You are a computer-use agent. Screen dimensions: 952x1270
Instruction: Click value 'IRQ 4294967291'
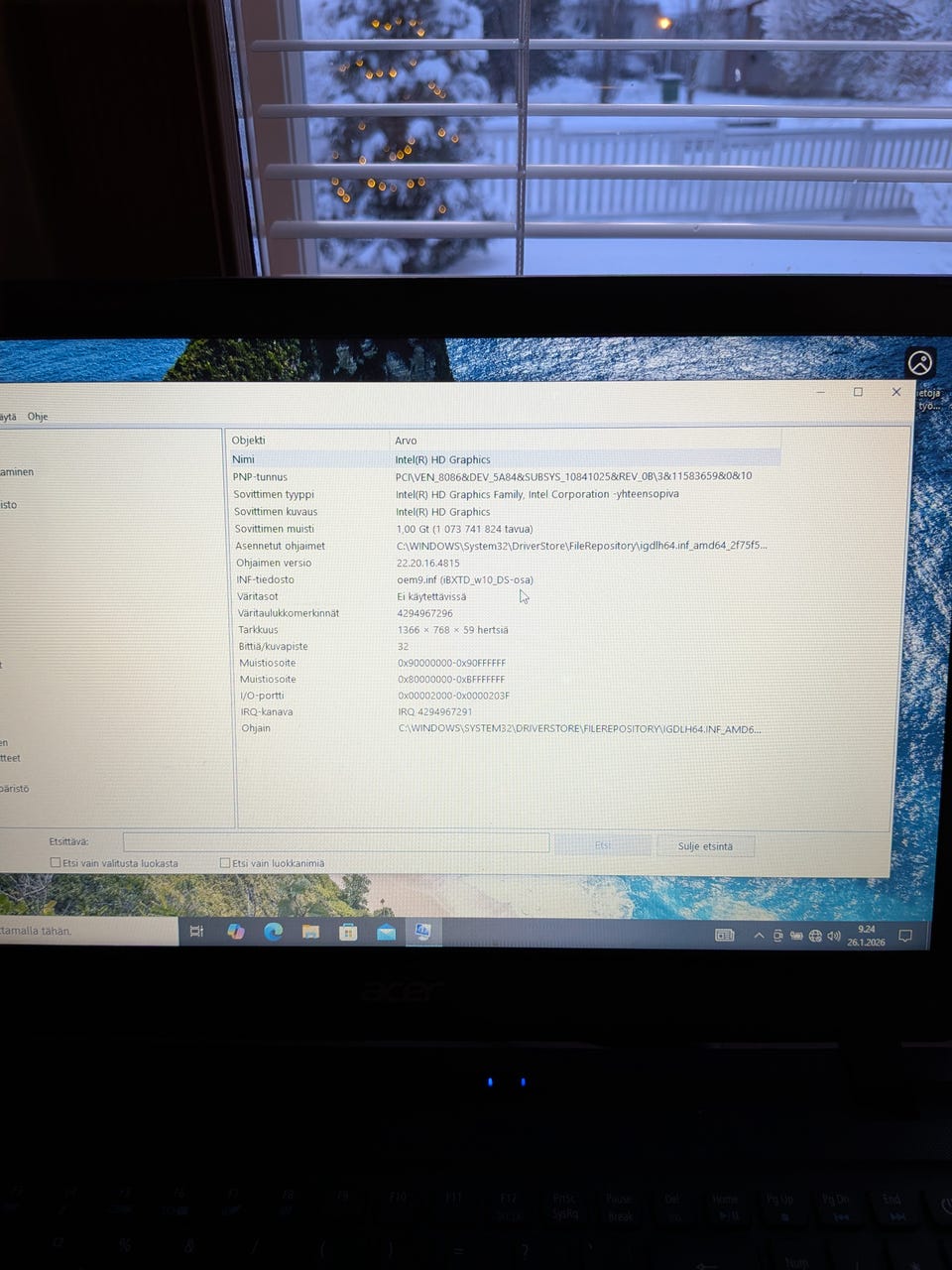435,711
